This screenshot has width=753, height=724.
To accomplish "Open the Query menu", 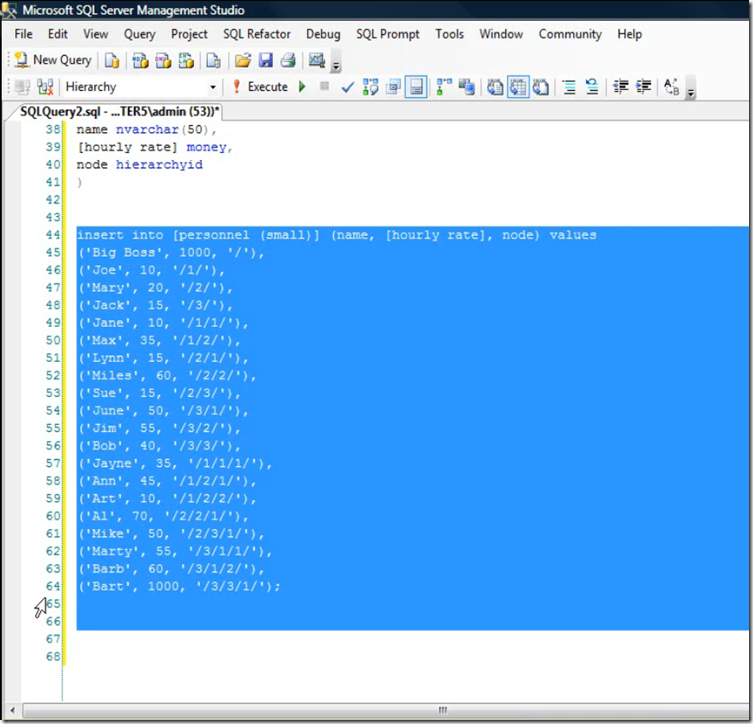I will 140,34.
